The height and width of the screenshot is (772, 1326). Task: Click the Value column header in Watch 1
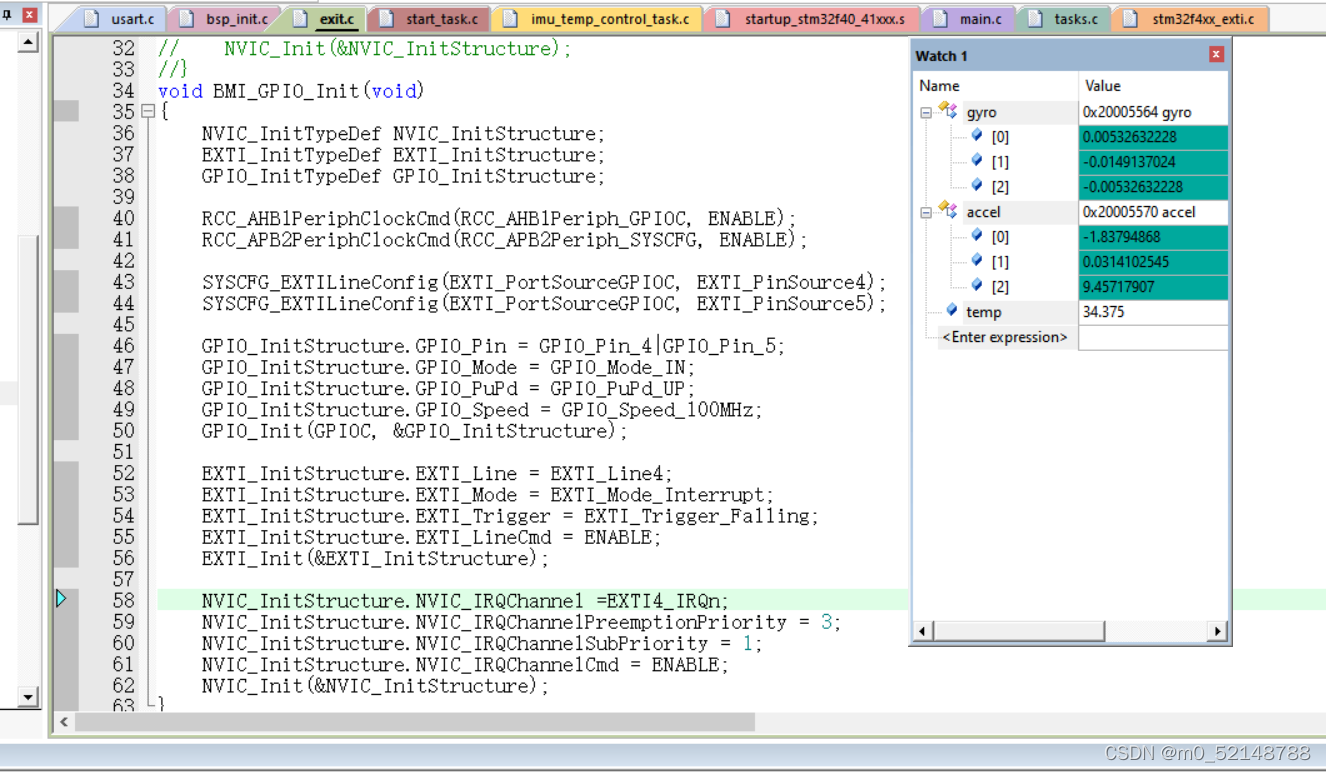(x=1153, y=86)
